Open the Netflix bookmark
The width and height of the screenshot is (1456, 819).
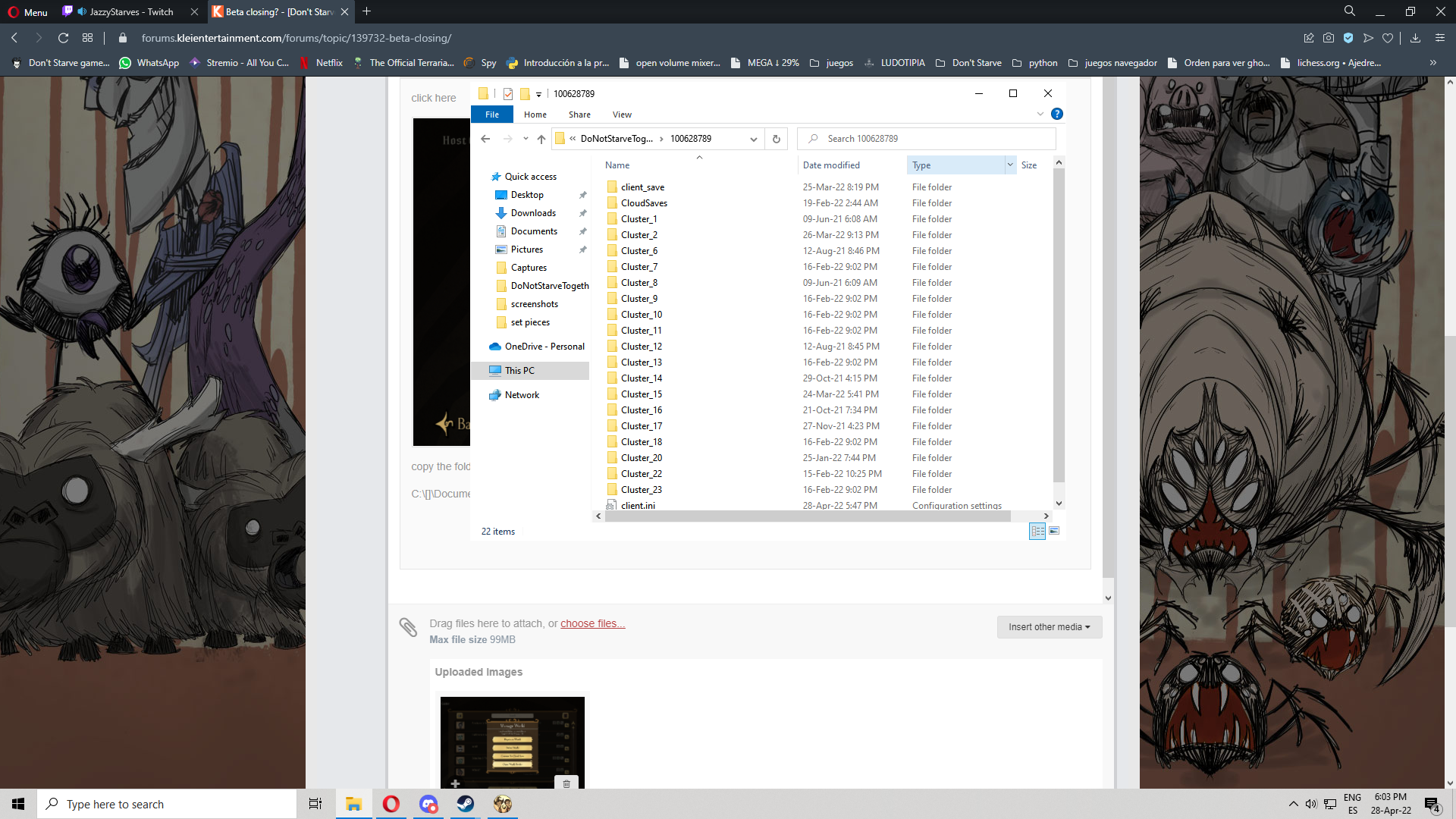coord(322,63)
